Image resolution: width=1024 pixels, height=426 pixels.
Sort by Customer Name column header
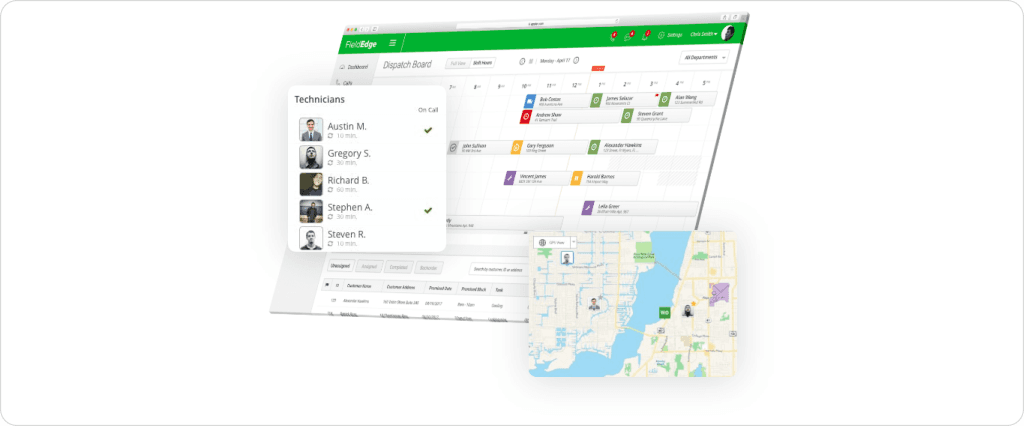[x=360, y=286]
